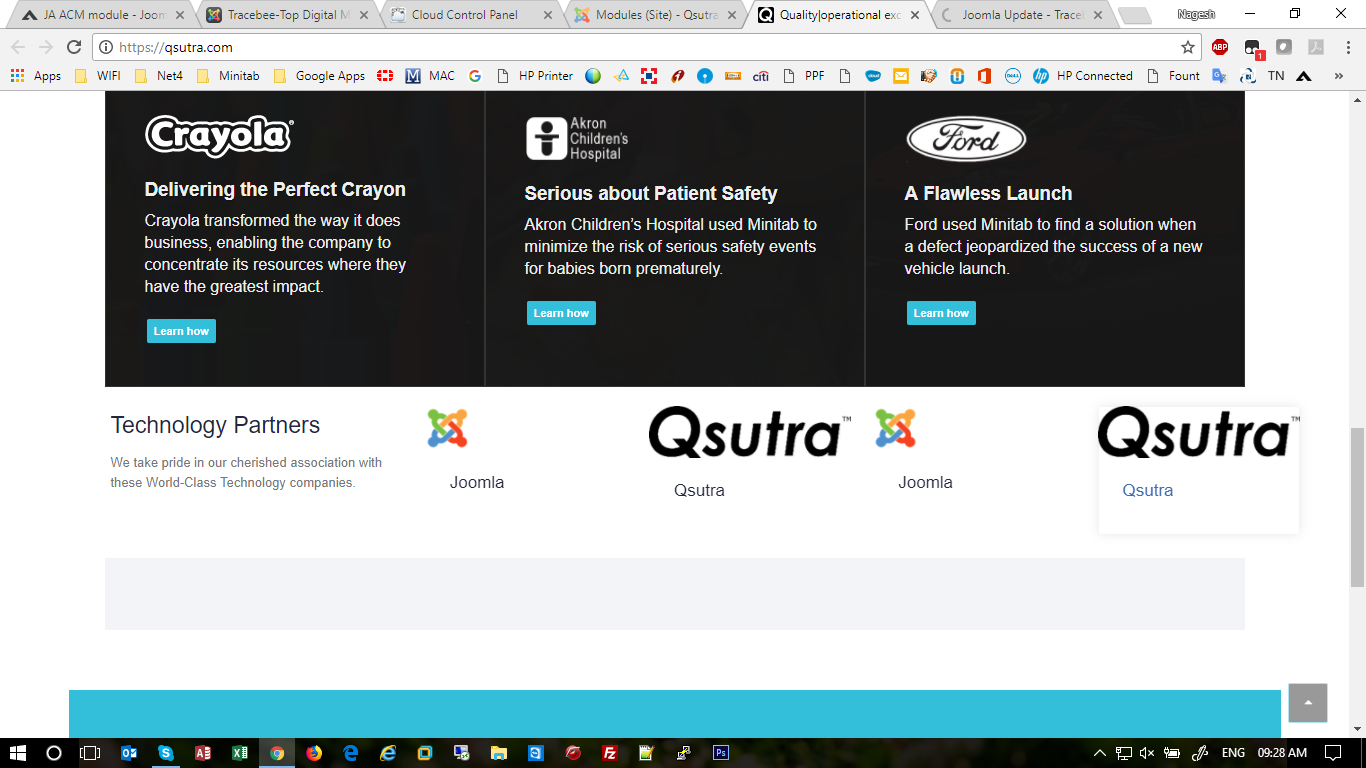Open the Windows Start menu

(18, 753)
